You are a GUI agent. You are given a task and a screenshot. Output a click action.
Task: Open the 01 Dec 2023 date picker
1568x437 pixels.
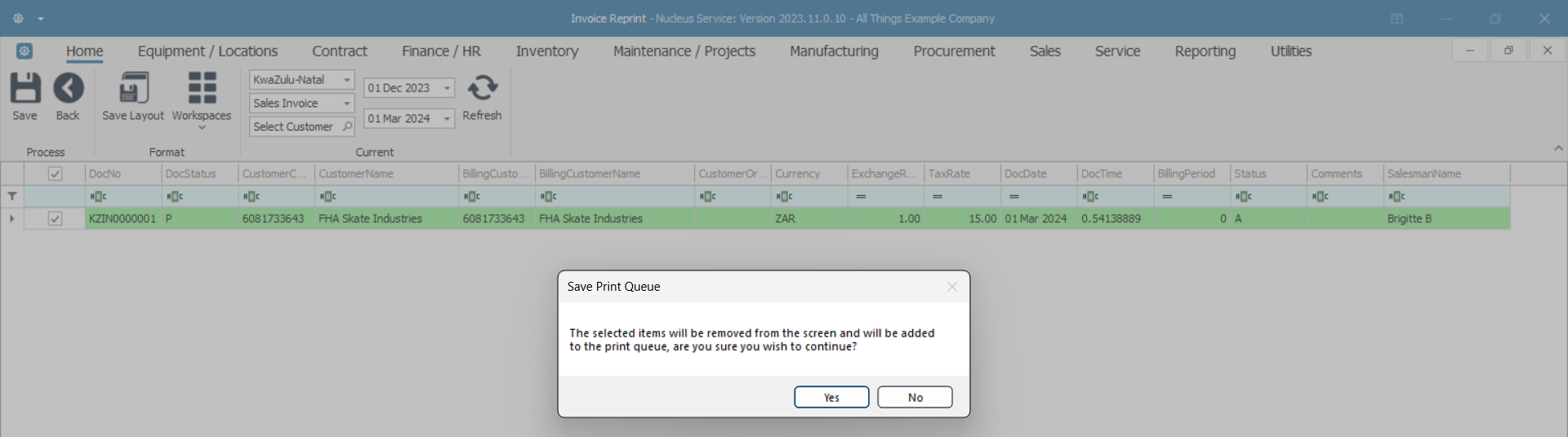pos(447,88)
